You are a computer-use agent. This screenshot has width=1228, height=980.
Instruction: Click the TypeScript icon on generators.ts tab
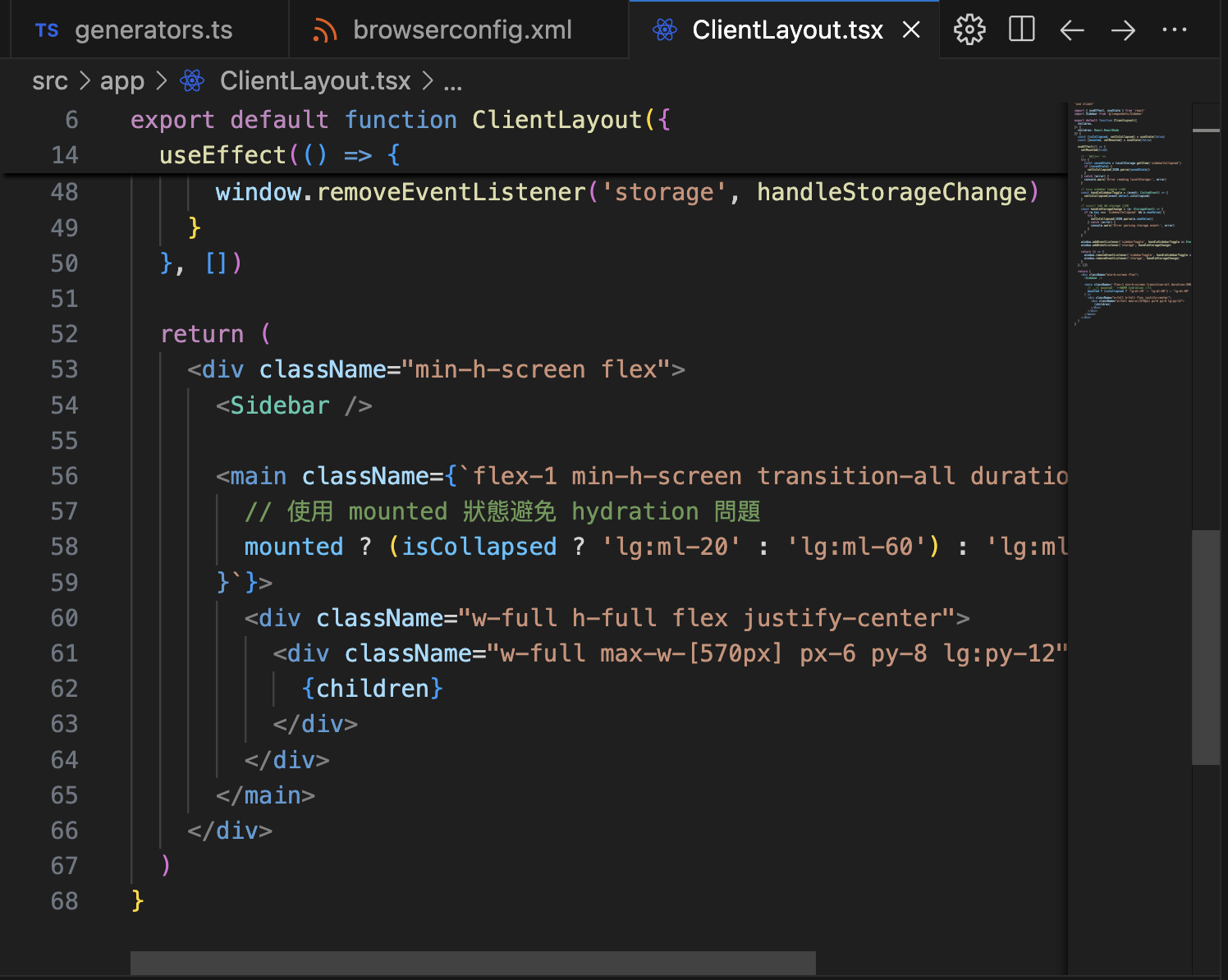47,30
